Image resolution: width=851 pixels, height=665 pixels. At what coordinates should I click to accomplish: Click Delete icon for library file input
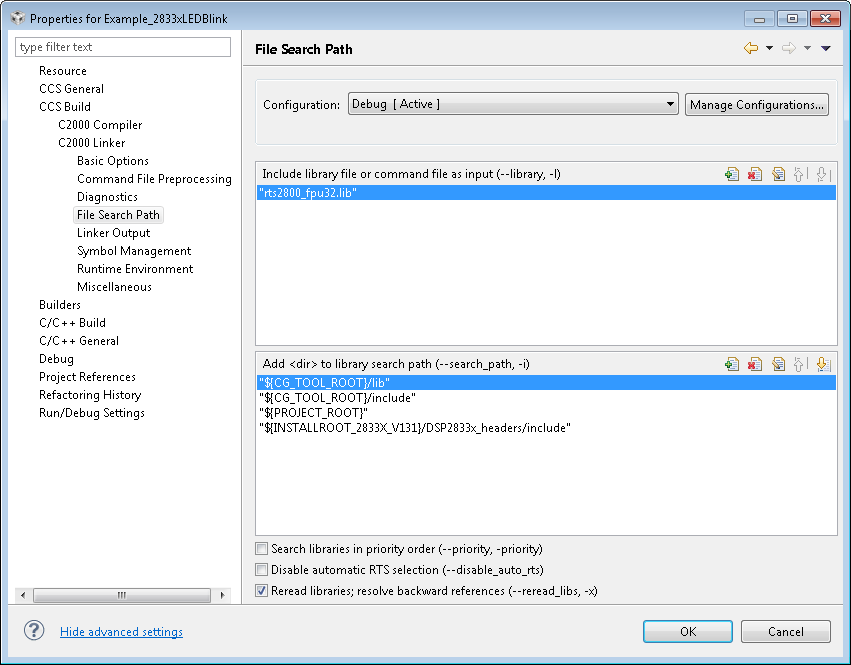click(755, 174)
